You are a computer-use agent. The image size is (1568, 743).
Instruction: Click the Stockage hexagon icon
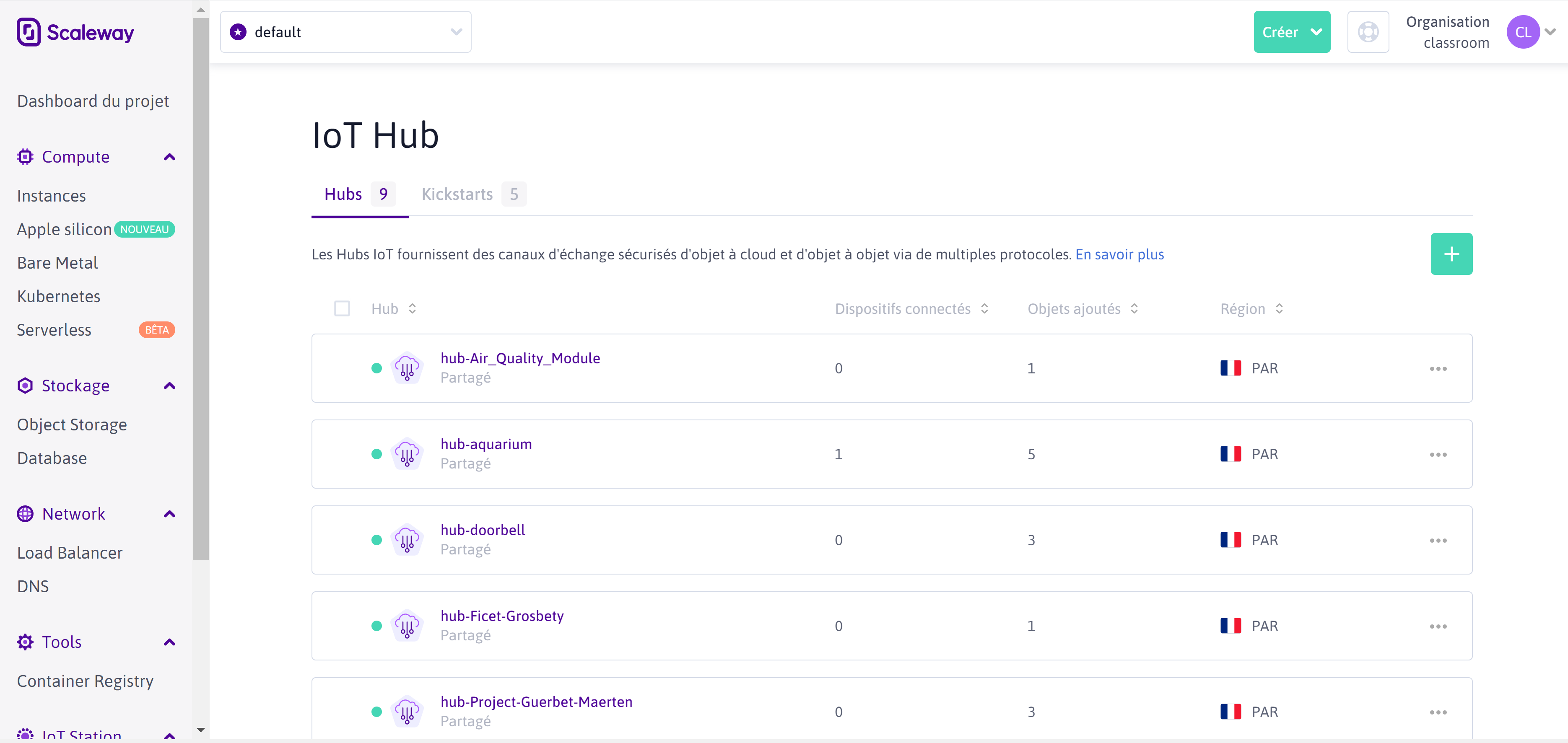click(25, 385)
